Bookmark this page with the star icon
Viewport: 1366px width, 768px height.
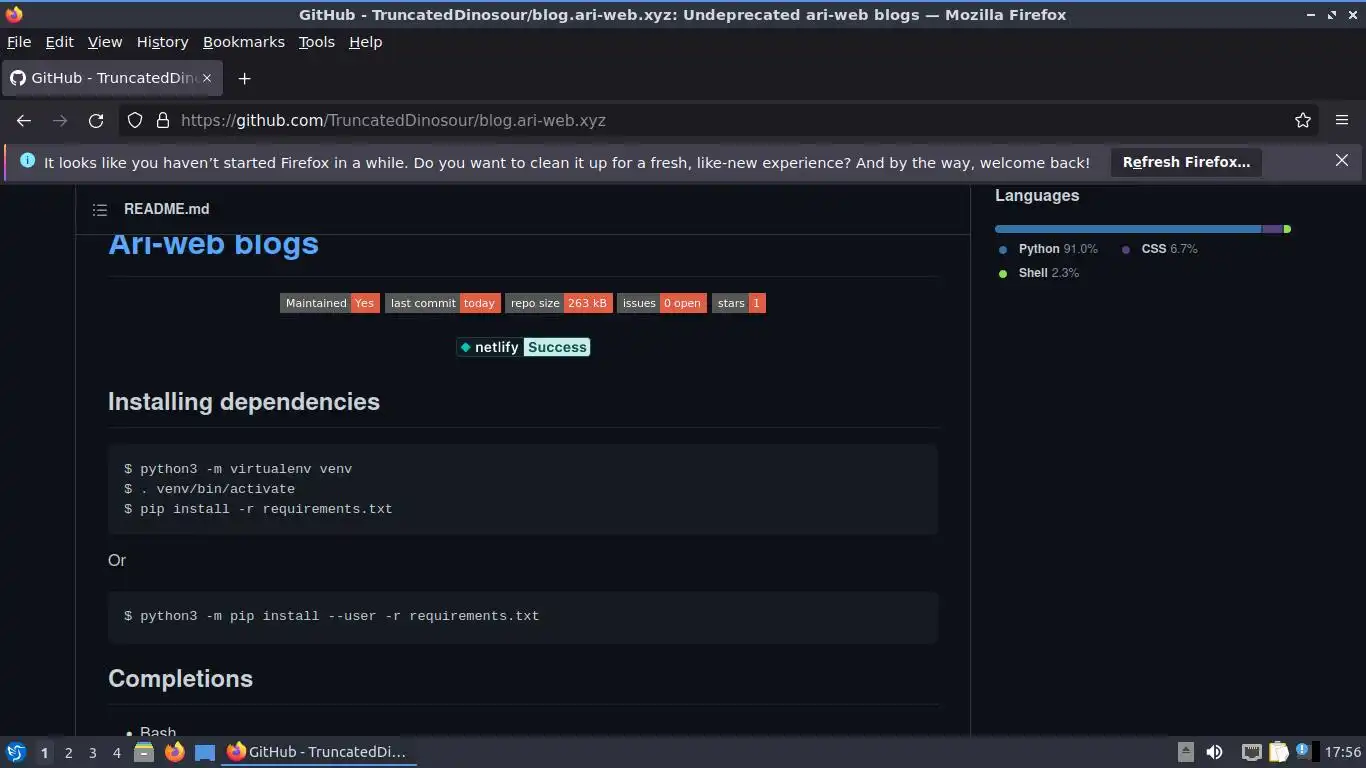click(1303, 120)
